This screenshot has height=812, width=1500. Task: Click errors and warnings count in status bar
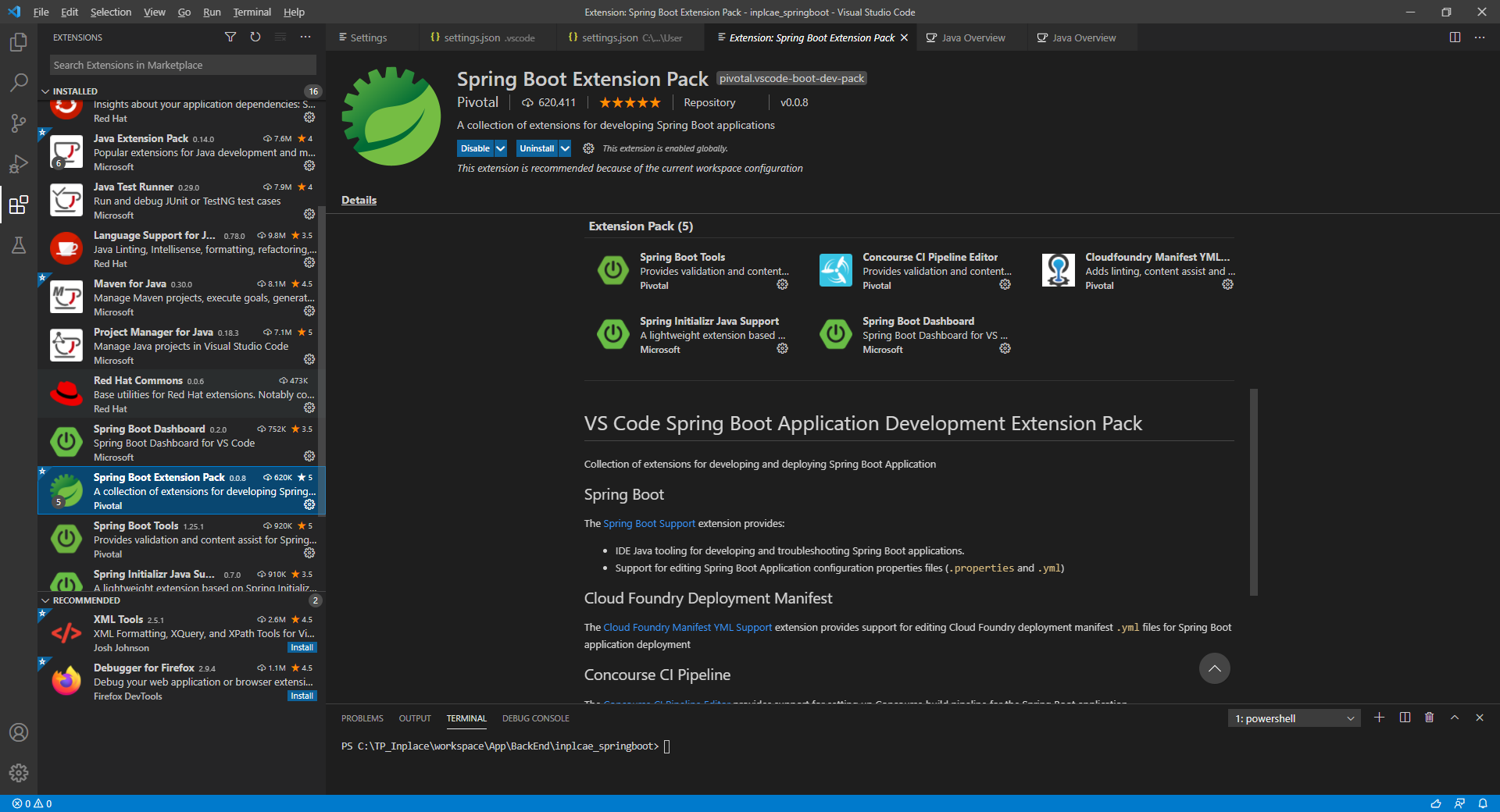(32, 803)
